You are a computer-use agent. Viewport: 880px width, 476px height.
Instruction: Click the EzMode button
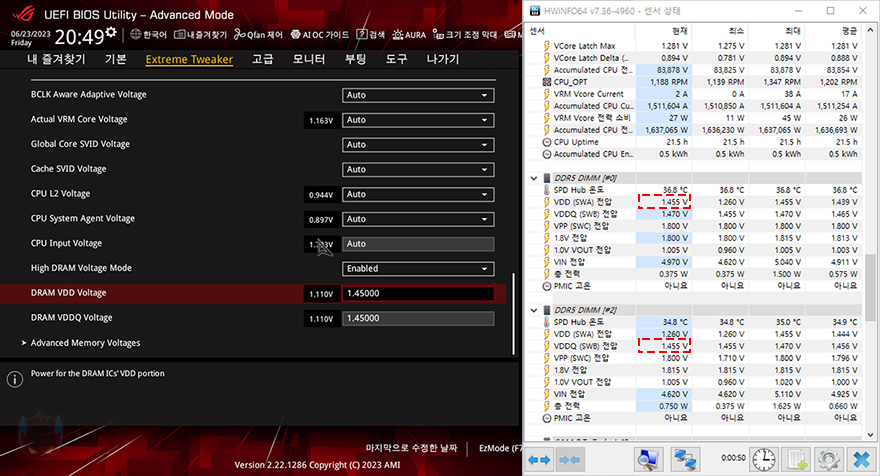click(500, 448)
